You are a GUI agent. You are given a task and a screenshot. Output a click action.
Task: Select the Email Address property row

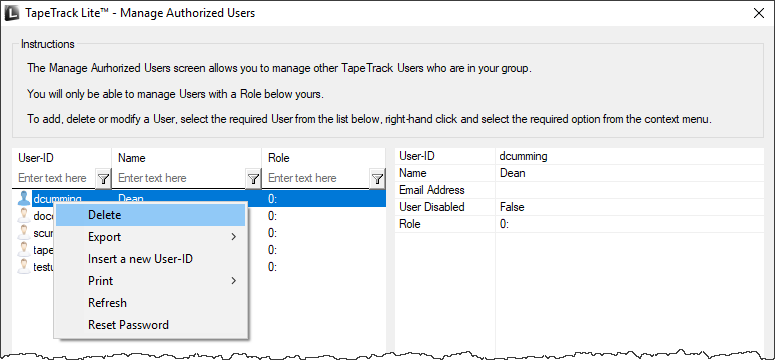(579, 190)
